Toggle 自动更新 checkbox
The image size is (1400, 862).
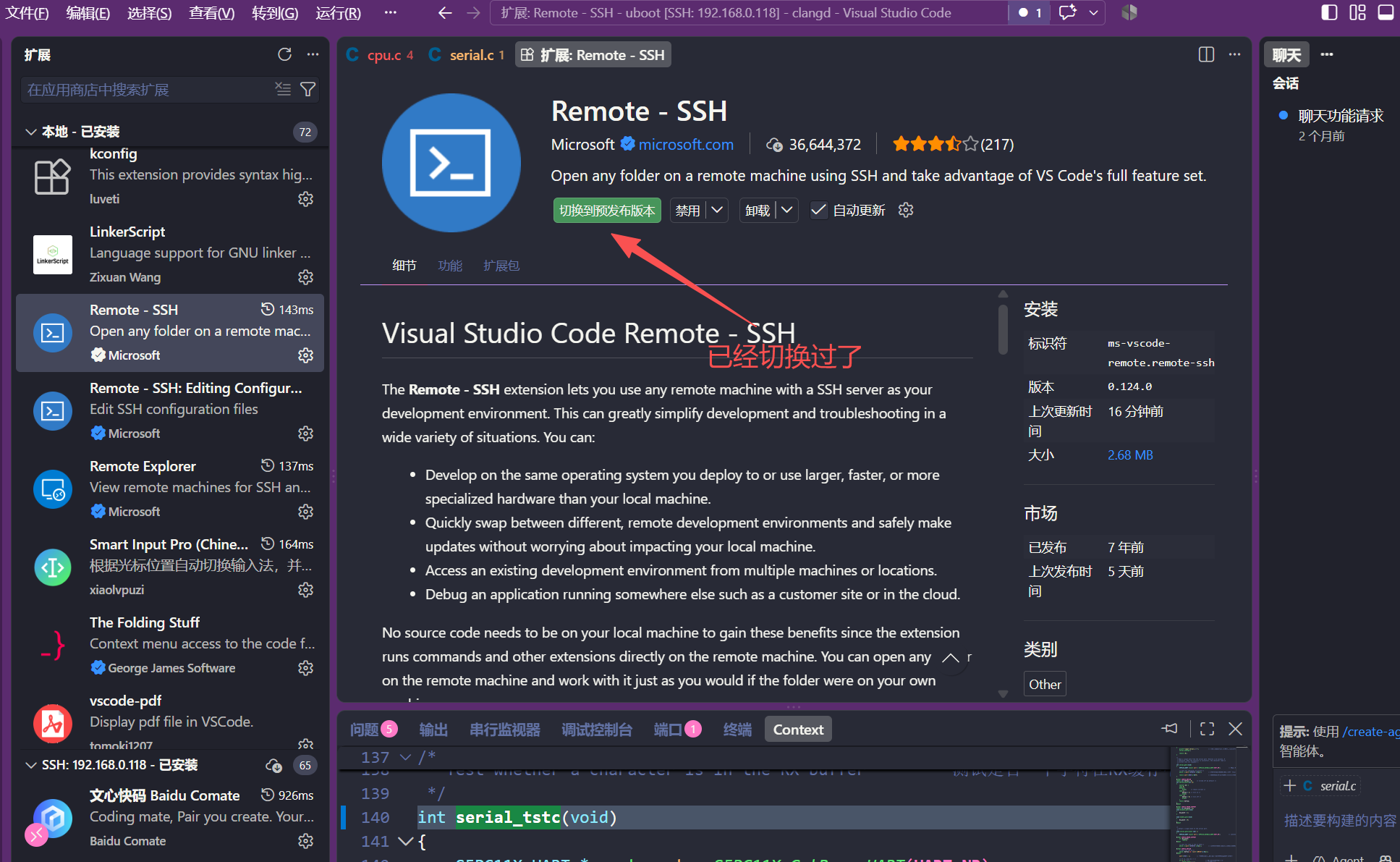click(818, 210)
